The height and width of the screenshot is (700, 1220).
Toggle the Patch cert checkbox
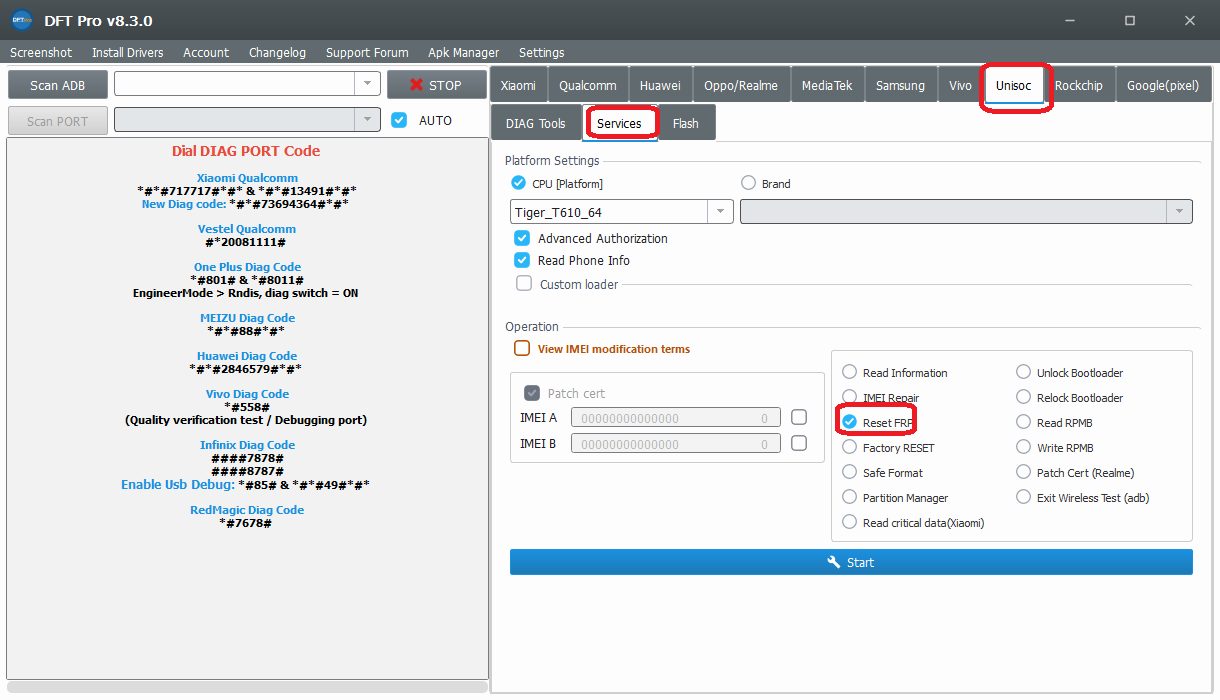[x=532, y=393]
